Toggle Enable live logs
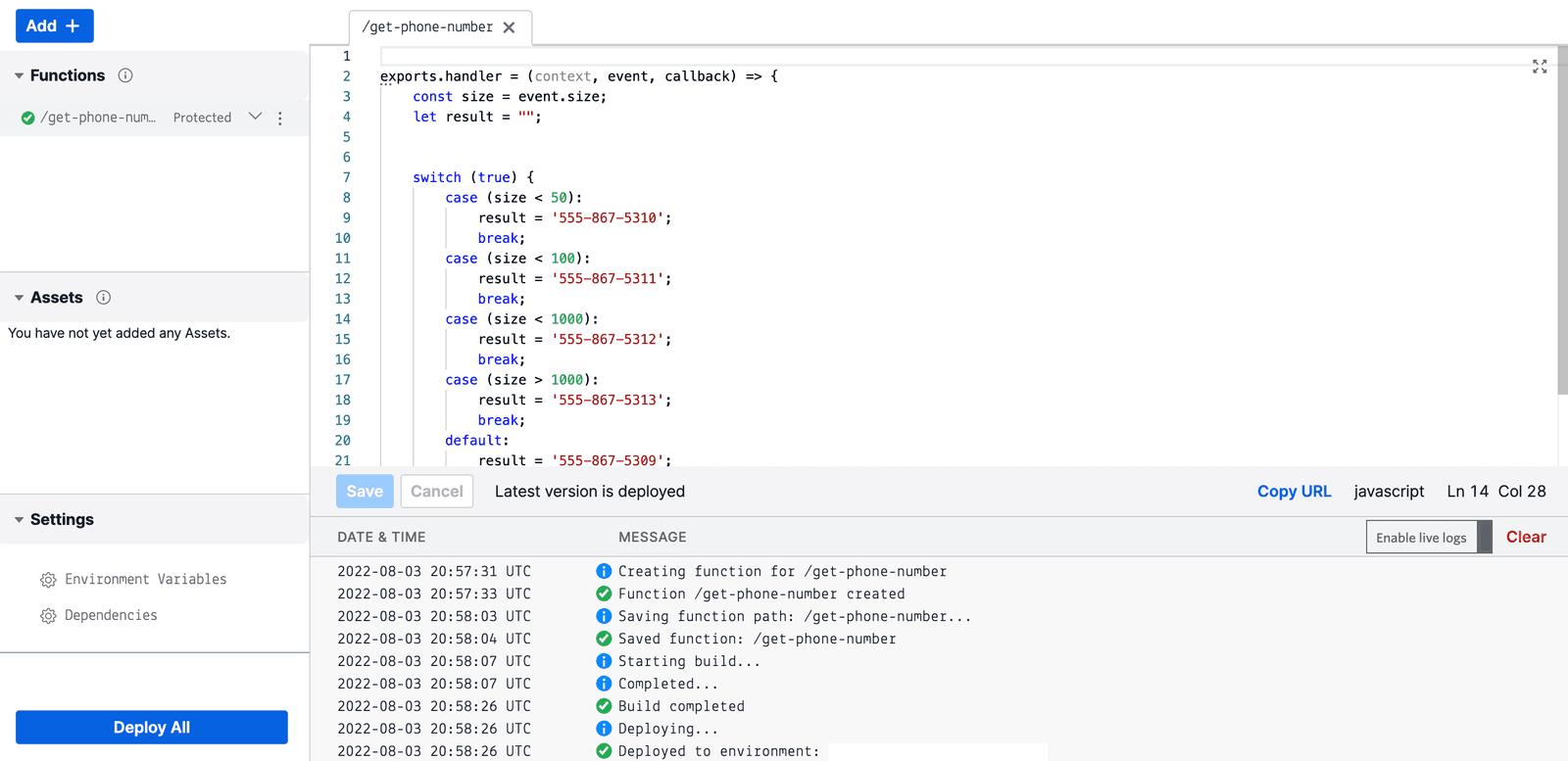1568x761 pixels. coord(1428,537)
